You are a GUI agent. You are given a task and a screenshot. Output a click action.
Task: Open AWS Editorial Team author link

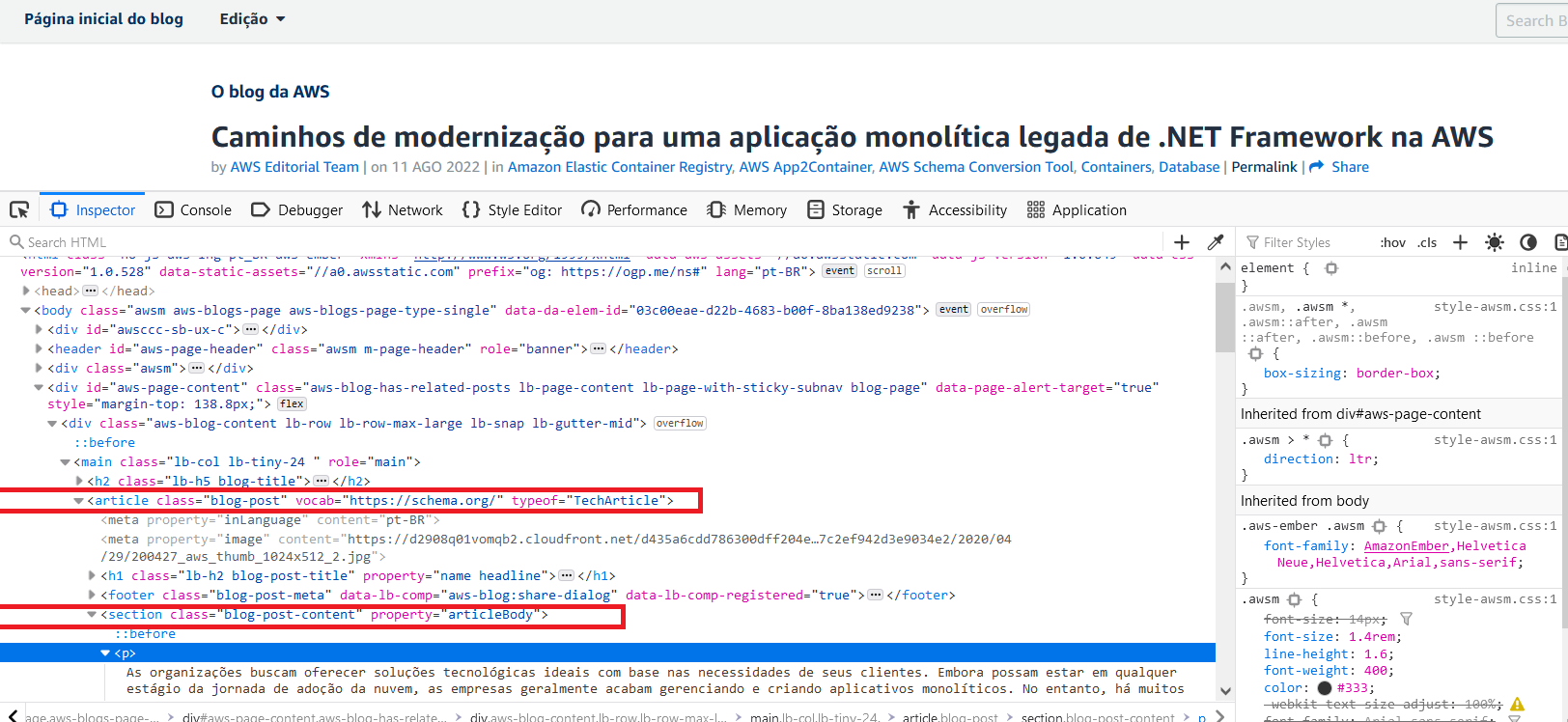tap(294, 167)
